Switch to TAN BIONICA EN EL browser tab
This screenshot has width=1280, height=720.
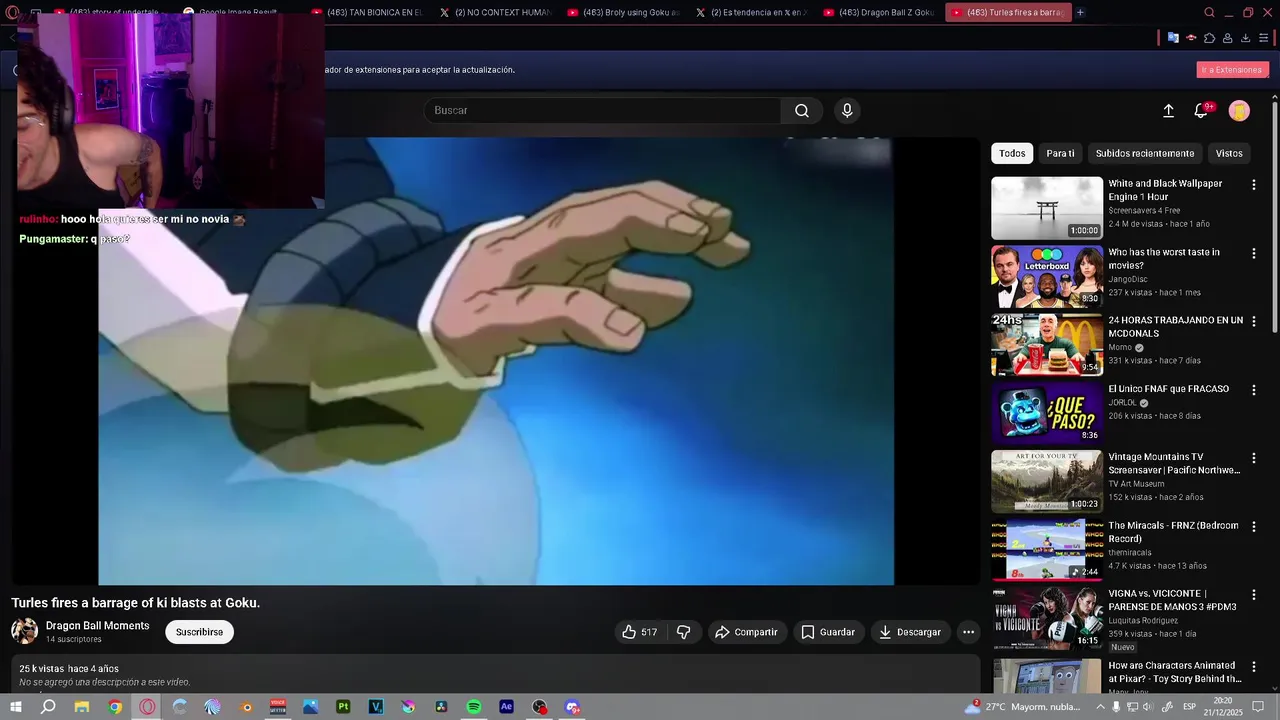coord(367,12)
